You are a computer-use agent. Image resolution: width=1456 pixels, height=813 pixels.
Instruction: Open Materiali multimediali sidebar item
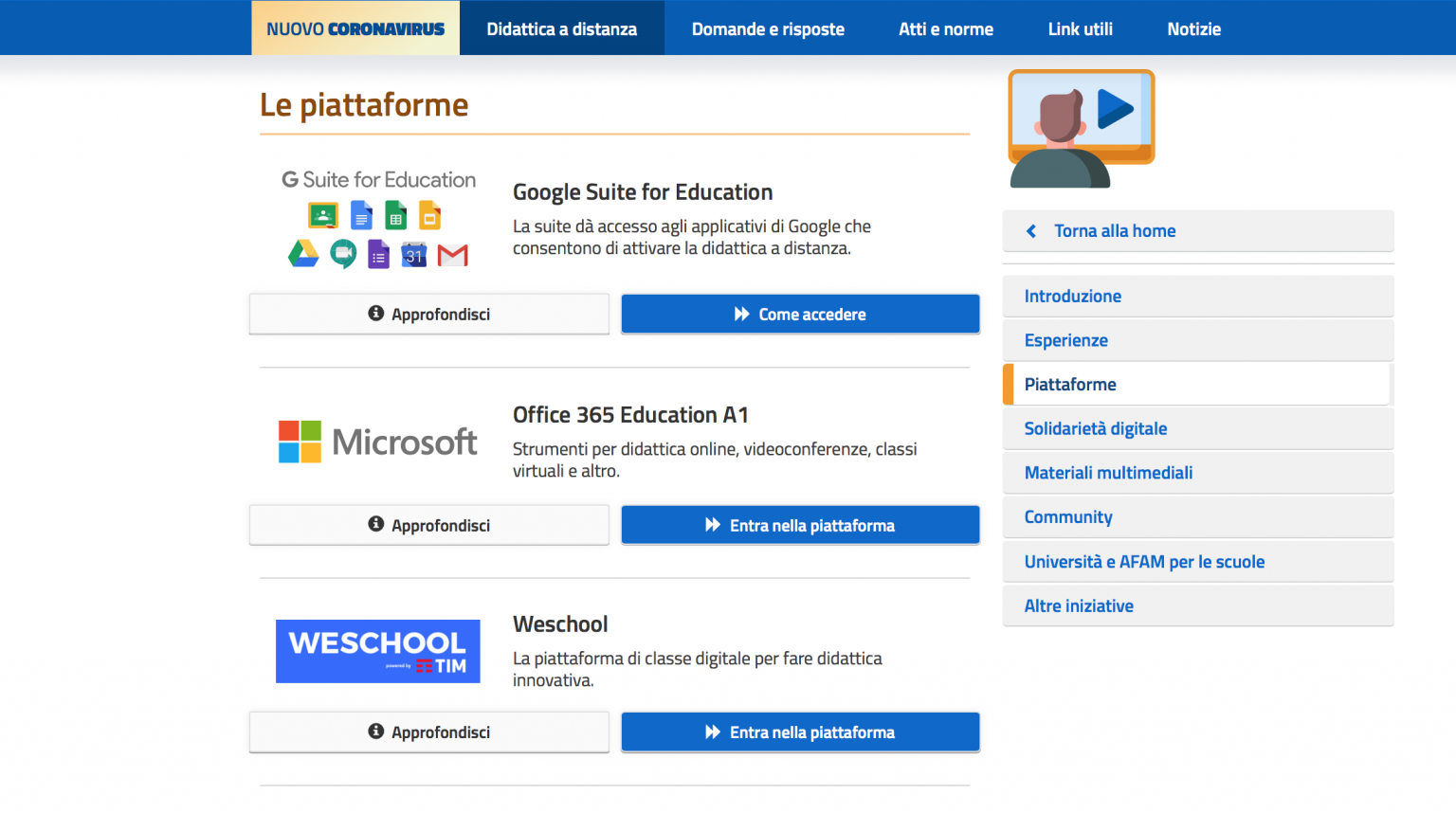(1198, 473)
